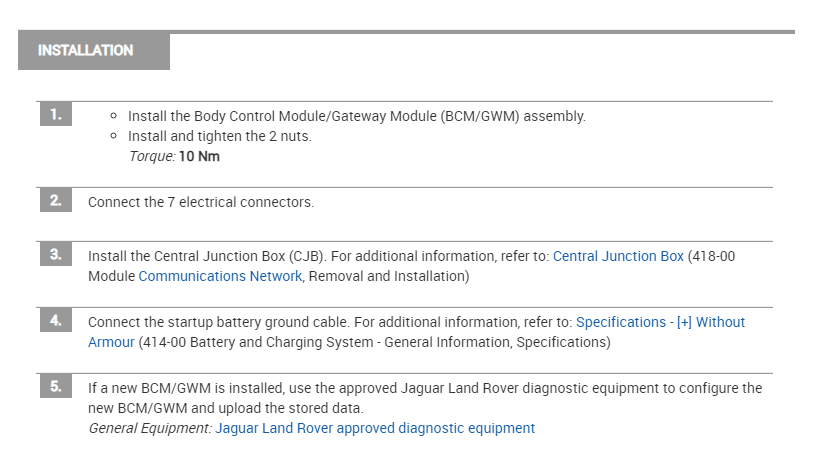
Task: Click the 'Install and tighten the 2 nuts' bullet
Action: 220,136
